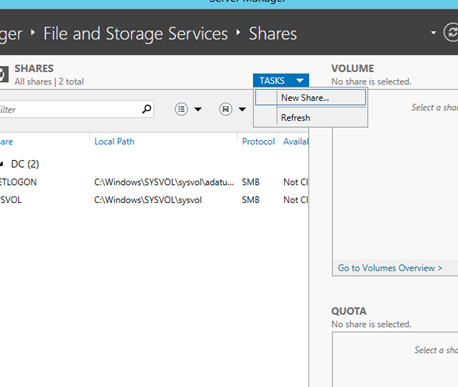This screenshot has height=387, width=458.
Task: Collapse the TASKS dropdown button
Action: 281,81
